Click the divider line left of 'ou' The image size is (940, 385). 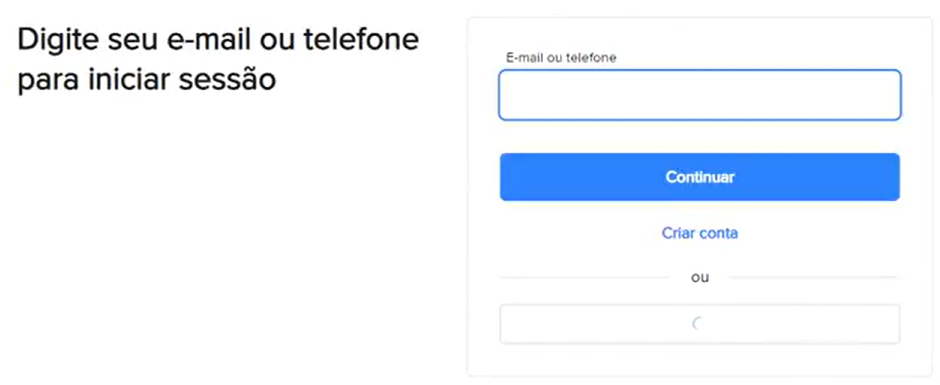point(585,278)
